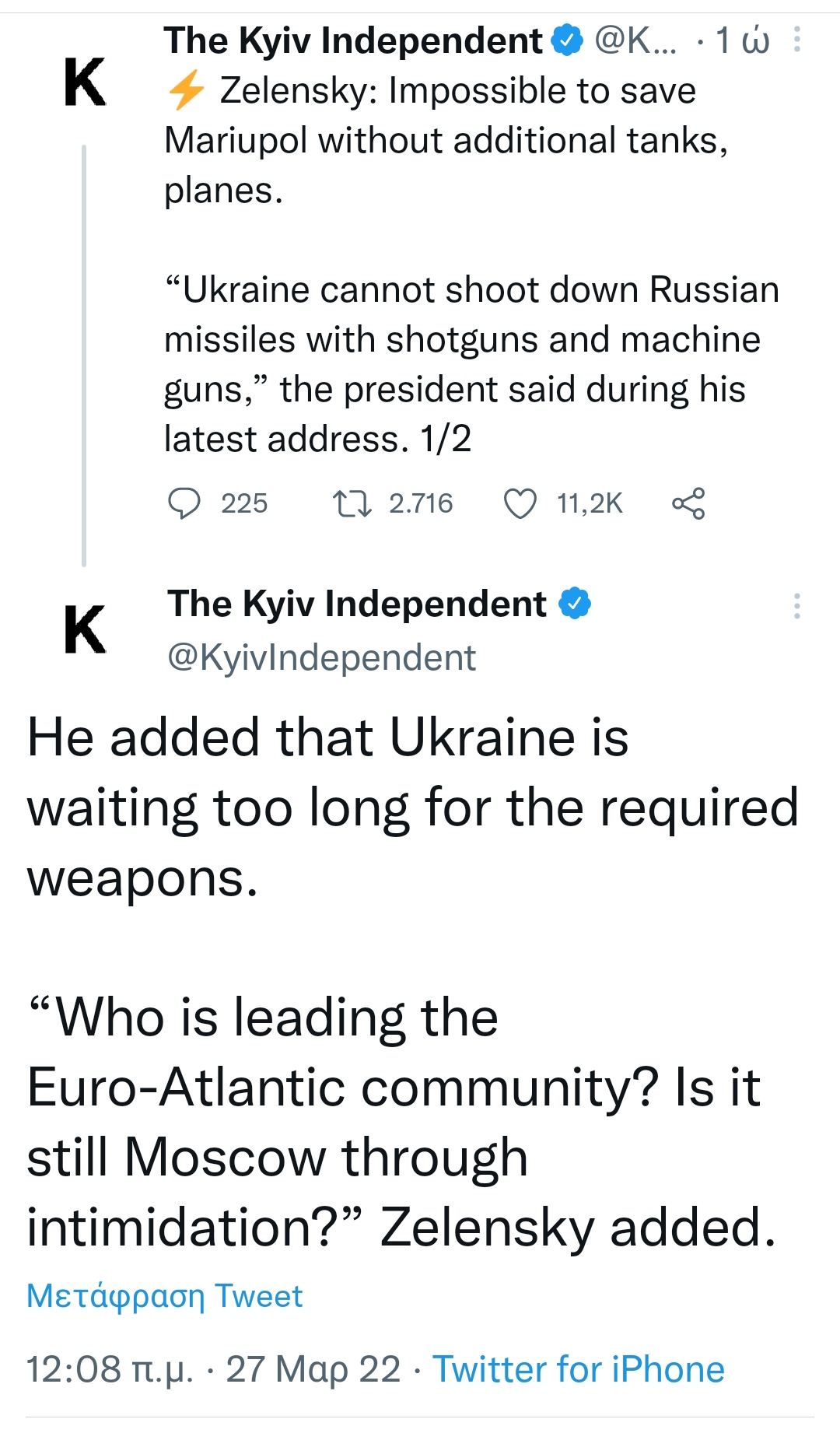
Task: Tap the bold author name in main tweet
Action: [x=357, y=604]
